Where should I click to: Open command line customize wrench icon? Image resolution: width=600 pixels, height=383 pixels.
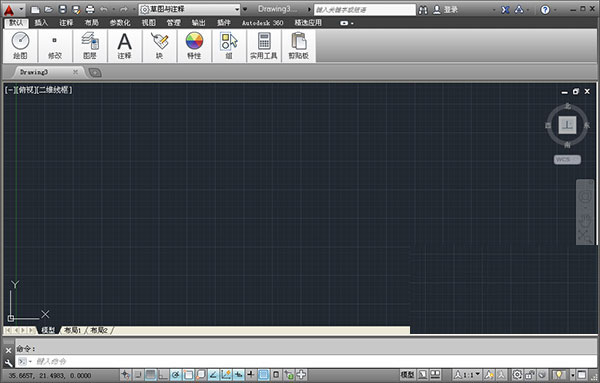8,362
